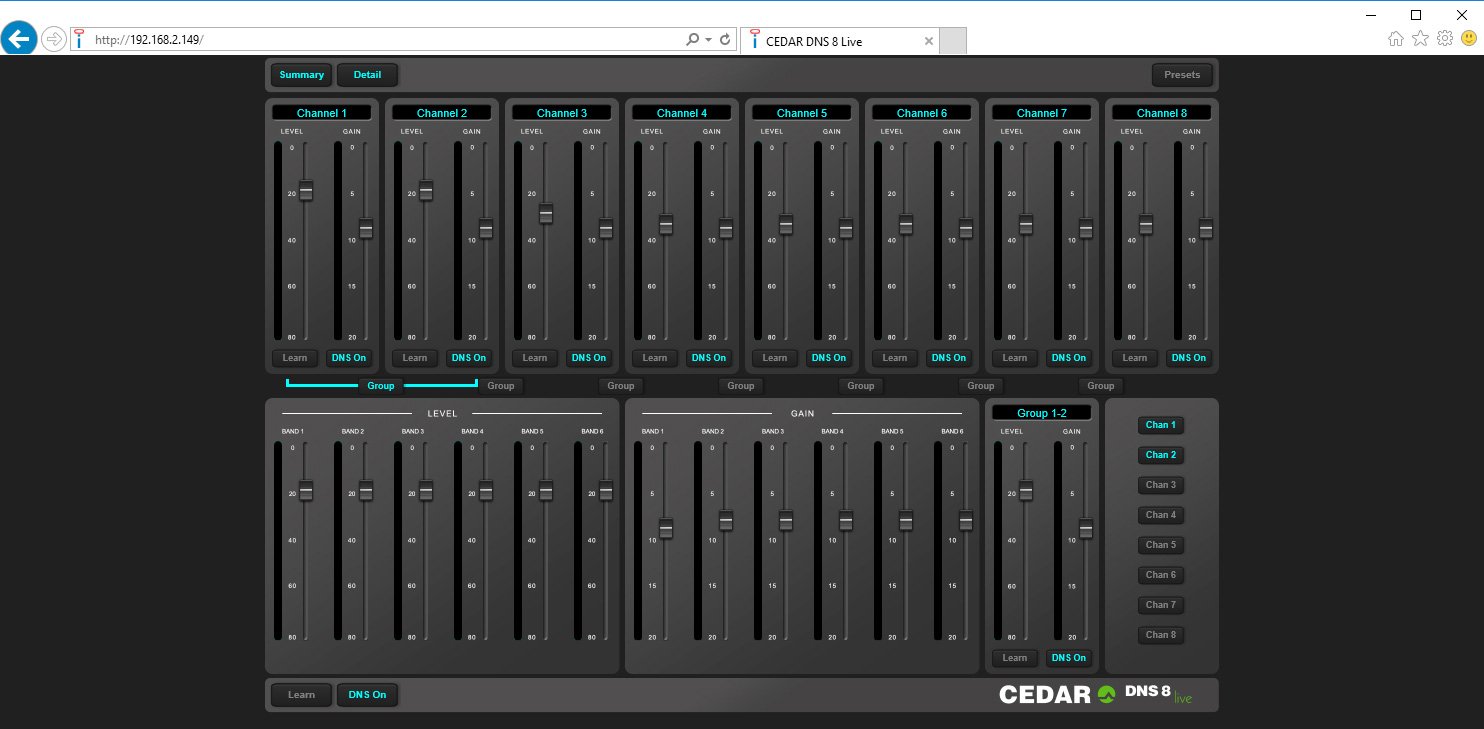Click Learn under Channel 1
The width and height of the screenshot is (1484, 729).
tap(295, 358)
